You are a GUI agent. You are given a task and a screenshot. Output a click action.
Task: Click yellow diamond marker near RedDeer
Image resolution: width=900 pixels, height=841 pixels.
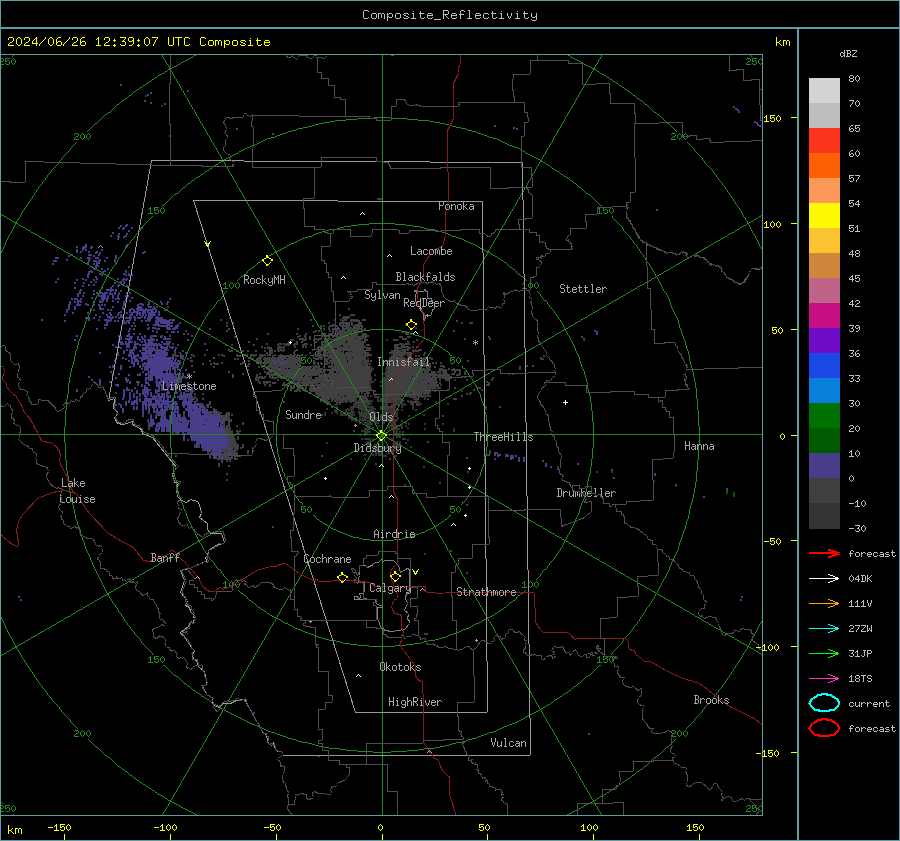pos(411,325)
